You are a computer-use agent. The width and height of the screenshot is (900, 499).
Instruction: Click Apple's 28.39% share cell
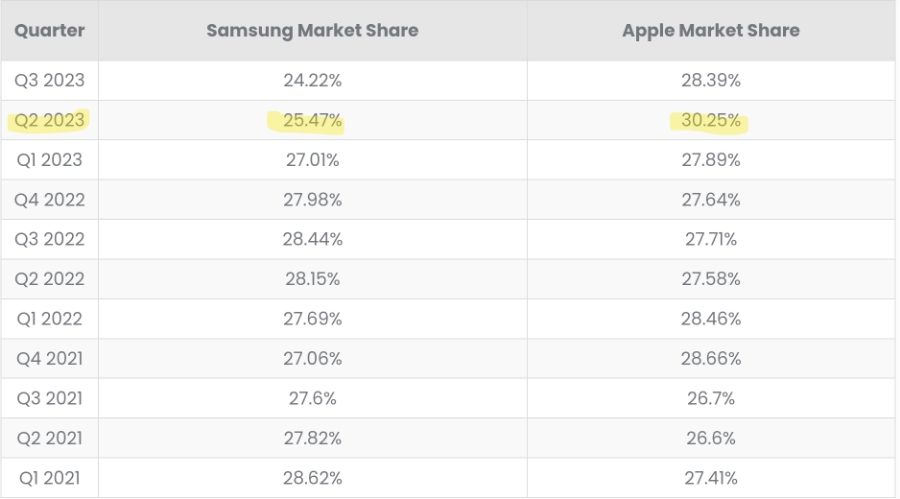click(710, 81)
